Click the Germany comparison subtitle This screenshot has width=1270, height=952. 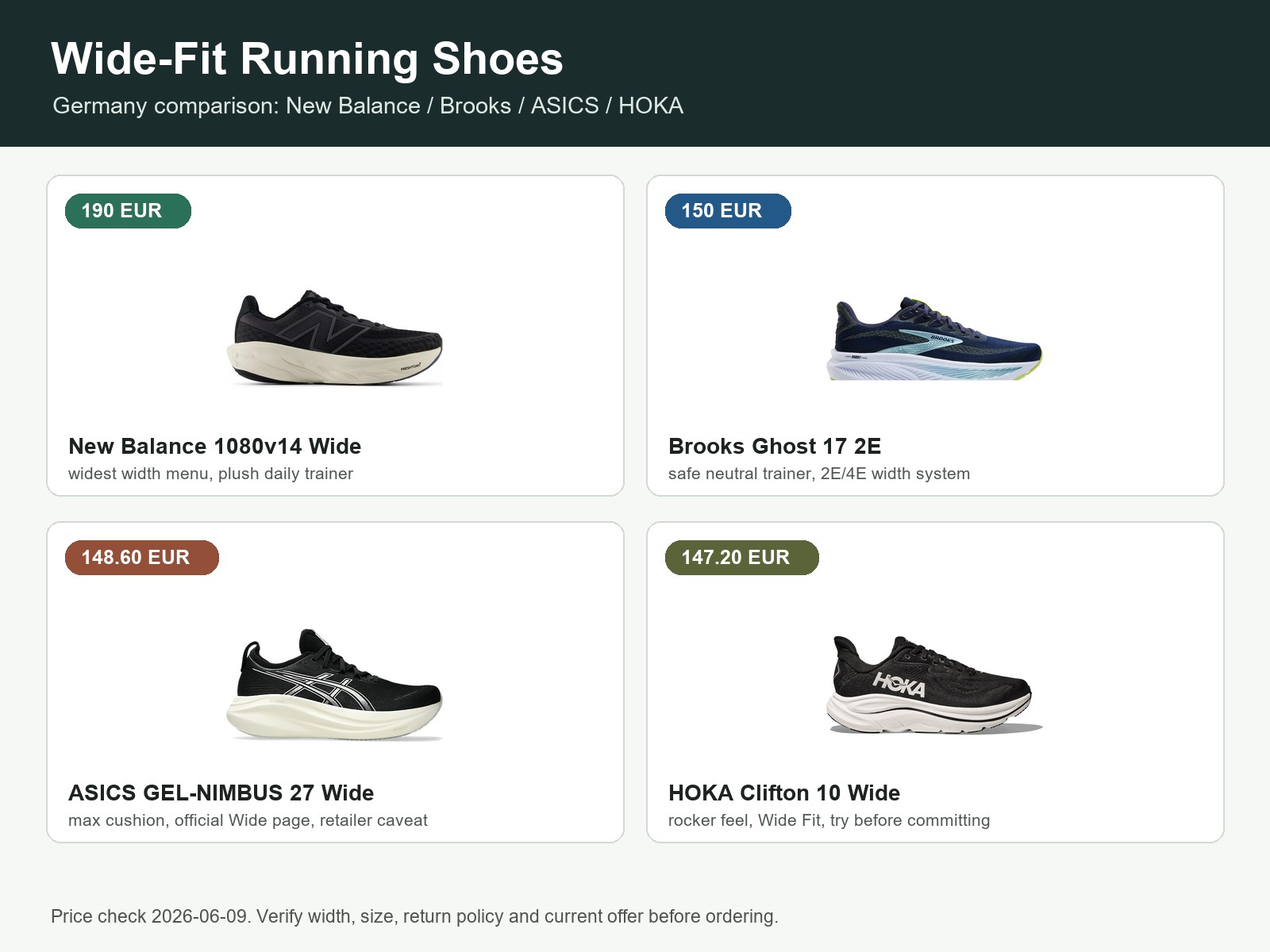click(x=368, y=106)
